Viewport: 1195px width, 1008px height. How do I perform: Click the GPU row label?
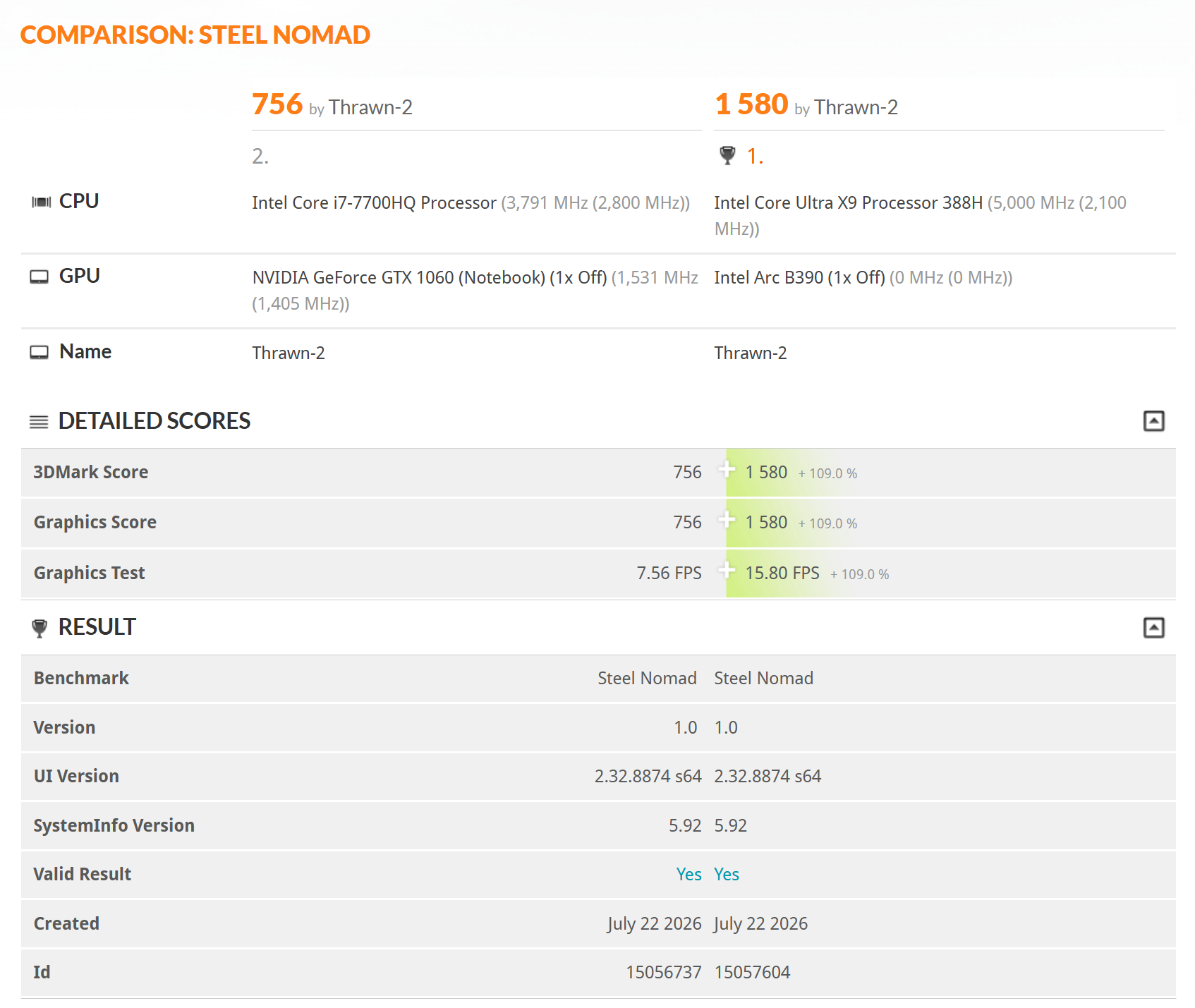coord(80,277)
